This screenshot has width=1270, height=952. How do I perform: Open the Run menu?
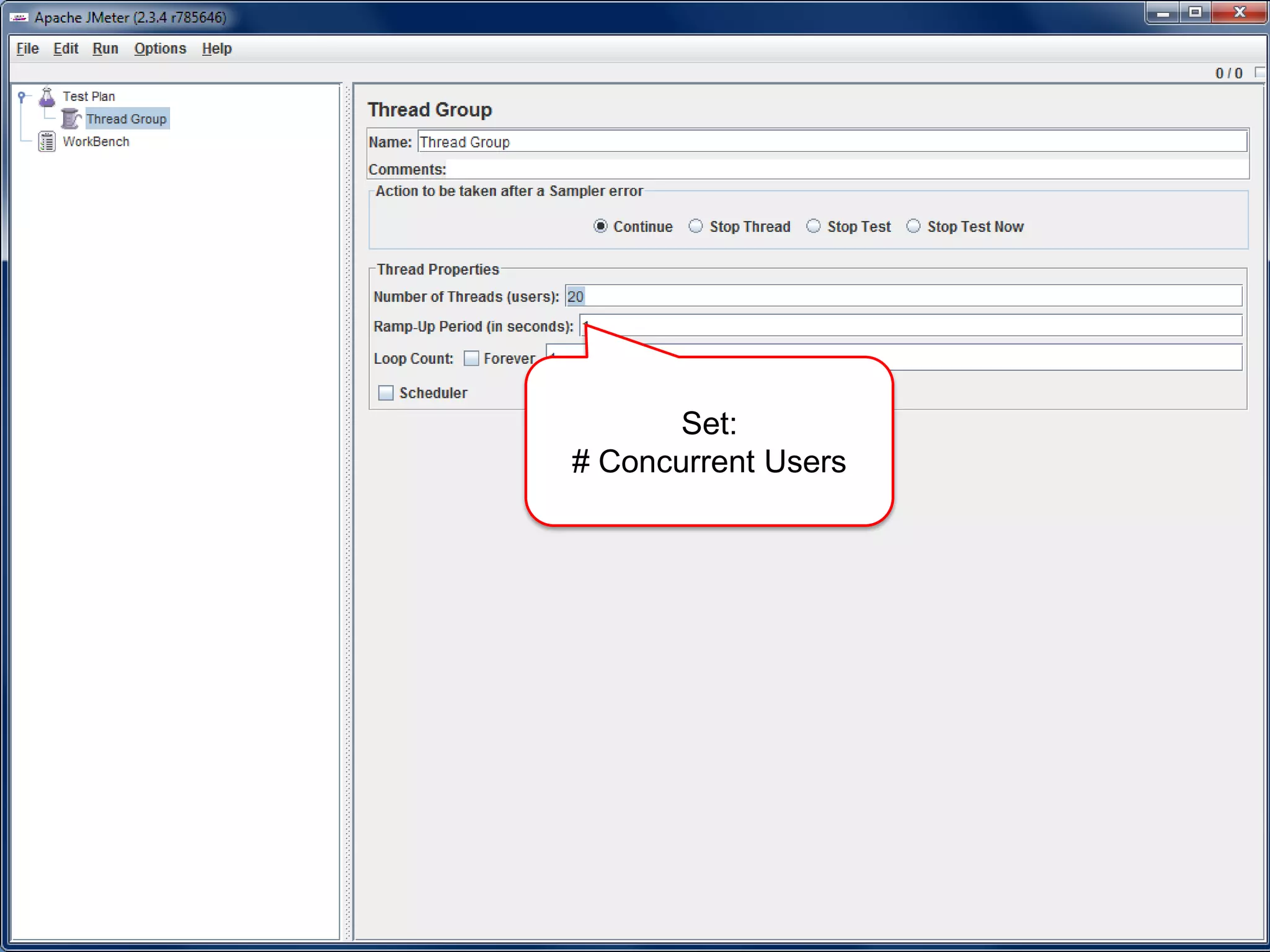[x=105, y=48]
